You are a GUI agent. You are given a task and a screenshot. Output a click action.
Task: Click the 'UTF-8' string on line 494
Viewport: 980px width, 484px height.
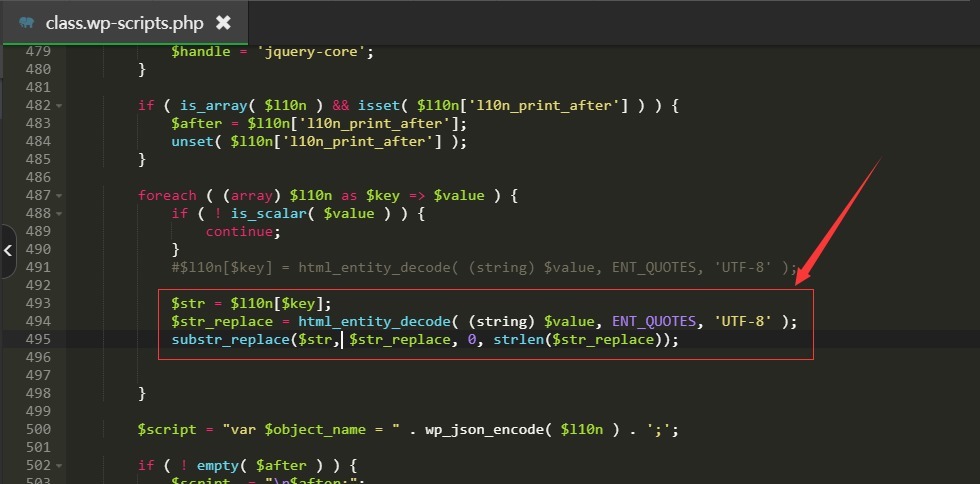742,321
